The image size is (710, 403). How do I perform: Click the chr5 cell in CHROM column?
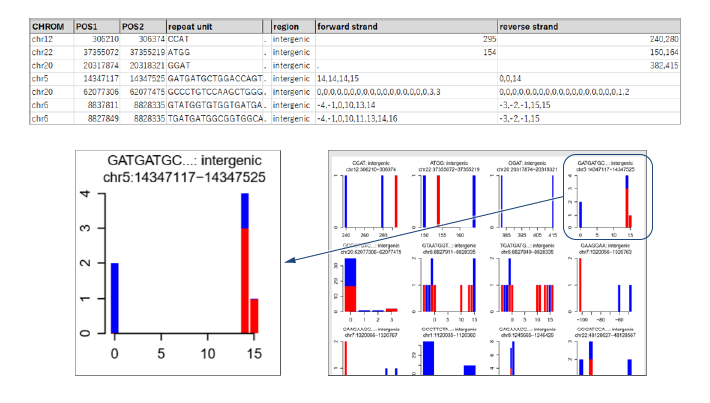(x=40, y=77)
